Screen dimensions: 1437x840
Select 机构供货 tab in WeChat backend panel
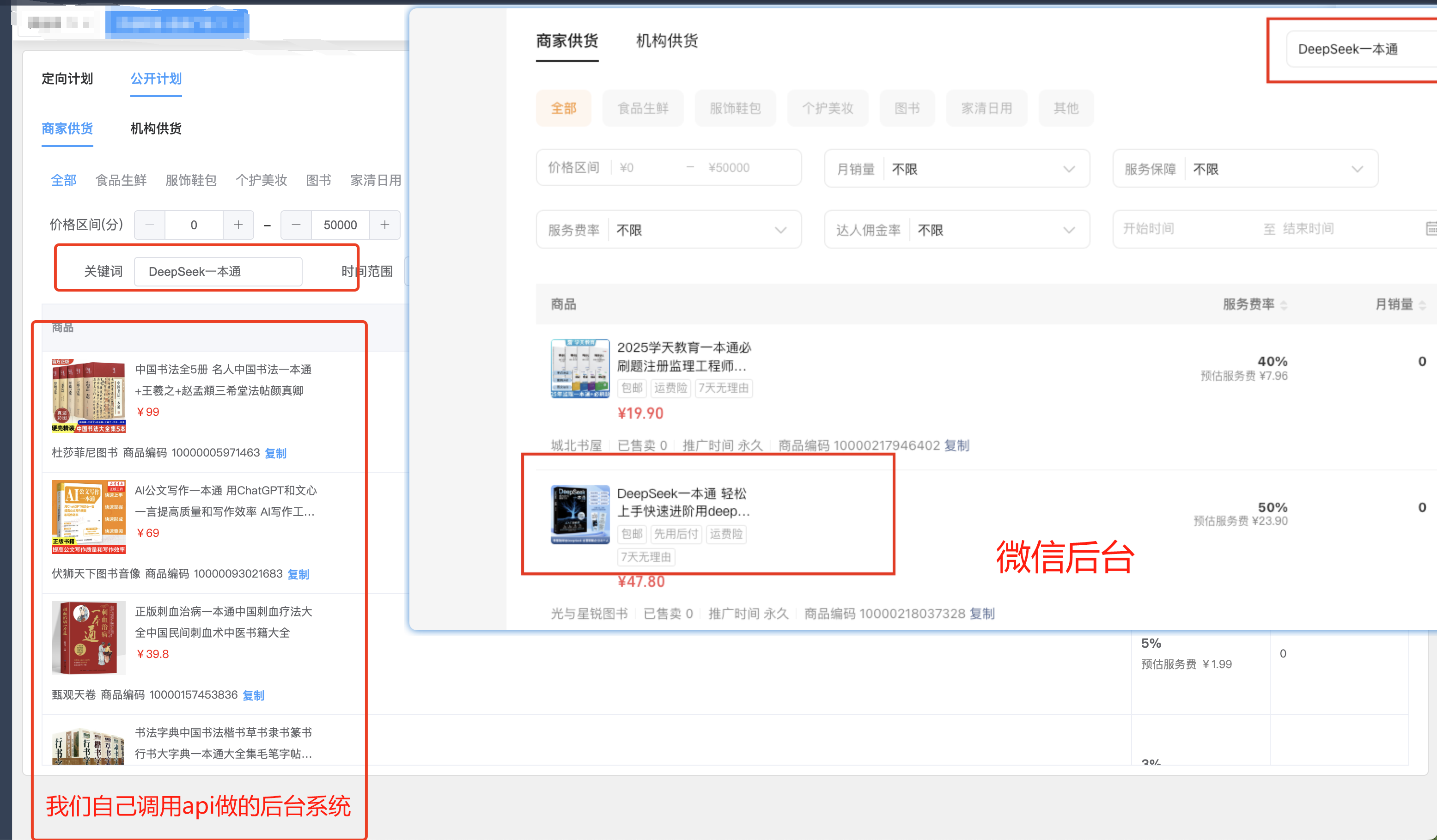(x=667, y=41)
